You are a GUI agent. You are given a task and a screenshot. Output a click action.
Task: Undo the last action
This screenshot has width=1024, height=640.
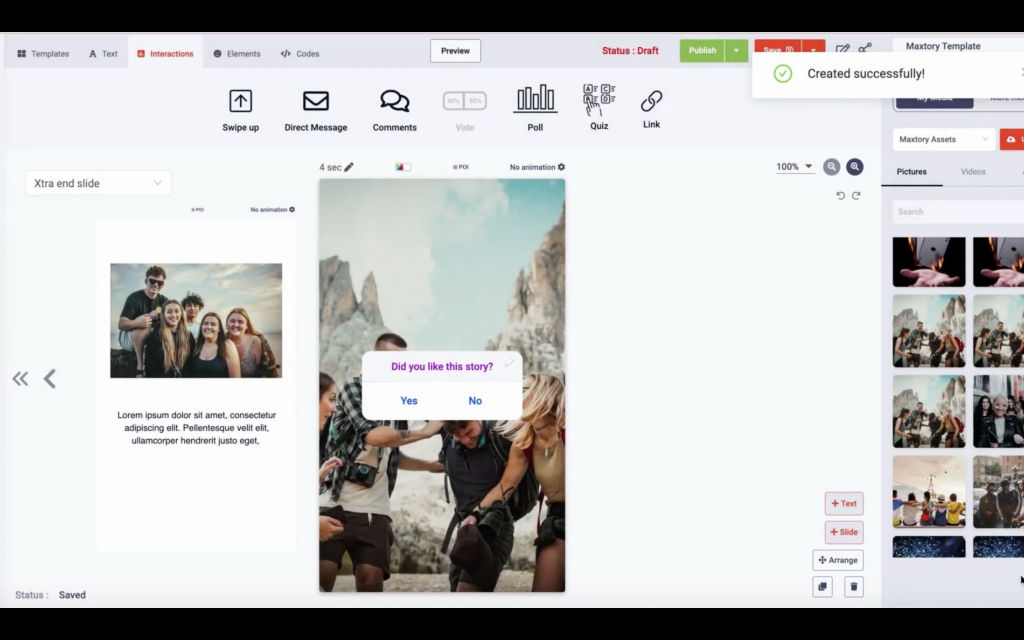click(x=840, y=195)
